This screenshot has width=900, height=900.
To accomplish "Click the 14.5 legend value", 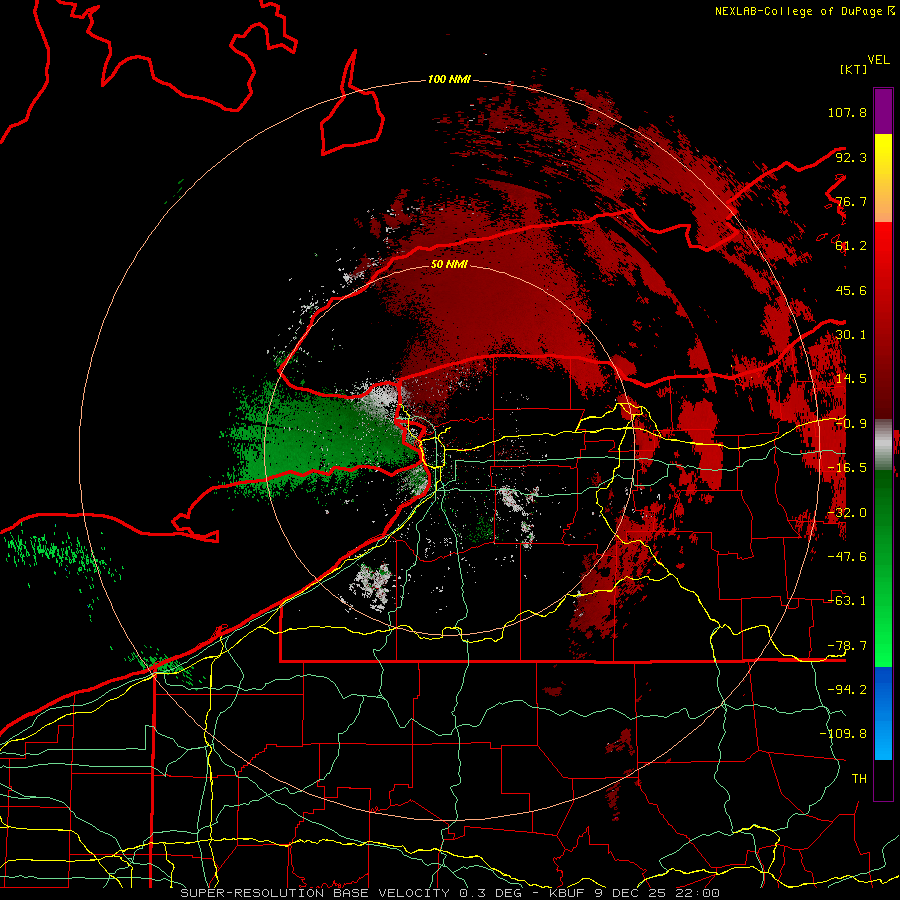I will pyautogui.click(x=851, y=379).
